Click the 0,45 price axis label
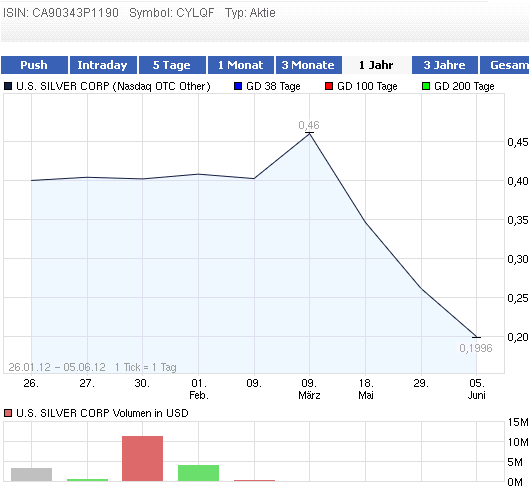The height and width of the screenshot is (489, 529). pyautogui.click(x=518, y=142)
